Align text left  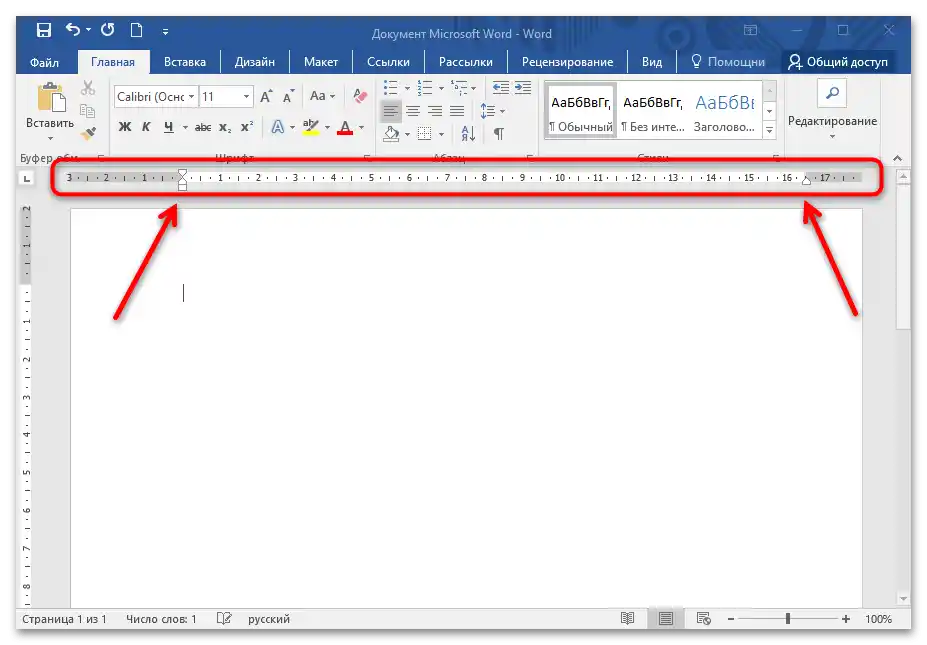click(390, 111)
